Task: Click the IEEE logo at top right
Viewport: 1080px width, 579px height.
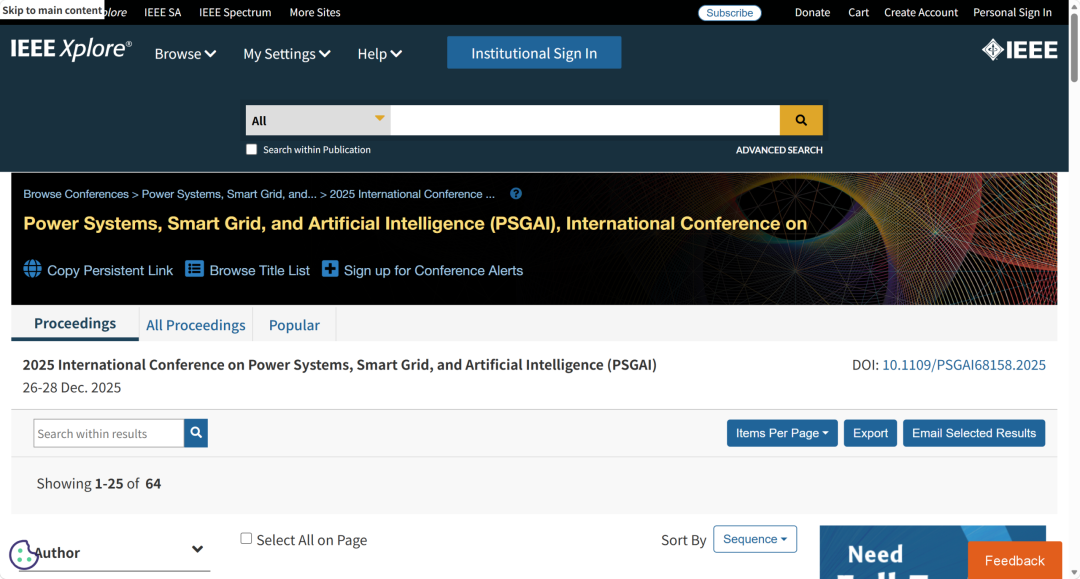Action: click(x=1019, y=50)
